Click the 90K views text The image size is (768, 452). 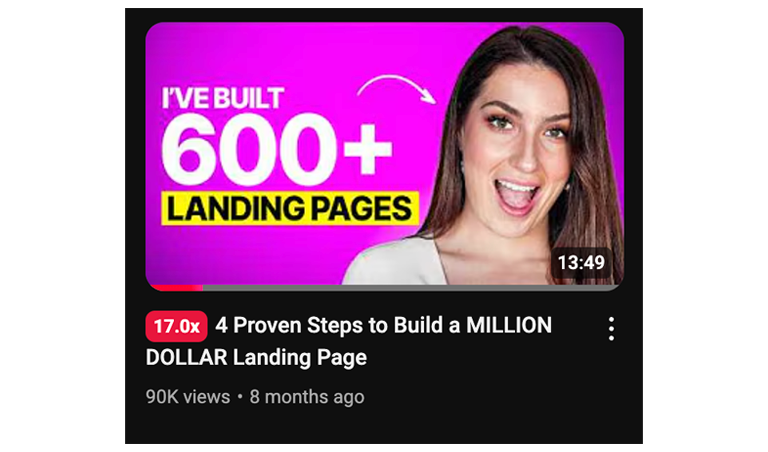[x=188, y=397]
